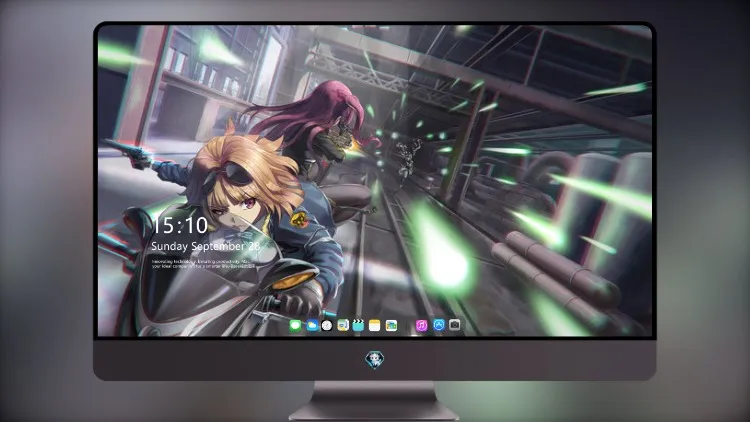Open the Clock app in the dock
The width and height of the screenshot is (750, 422).
tap(327, 326)
